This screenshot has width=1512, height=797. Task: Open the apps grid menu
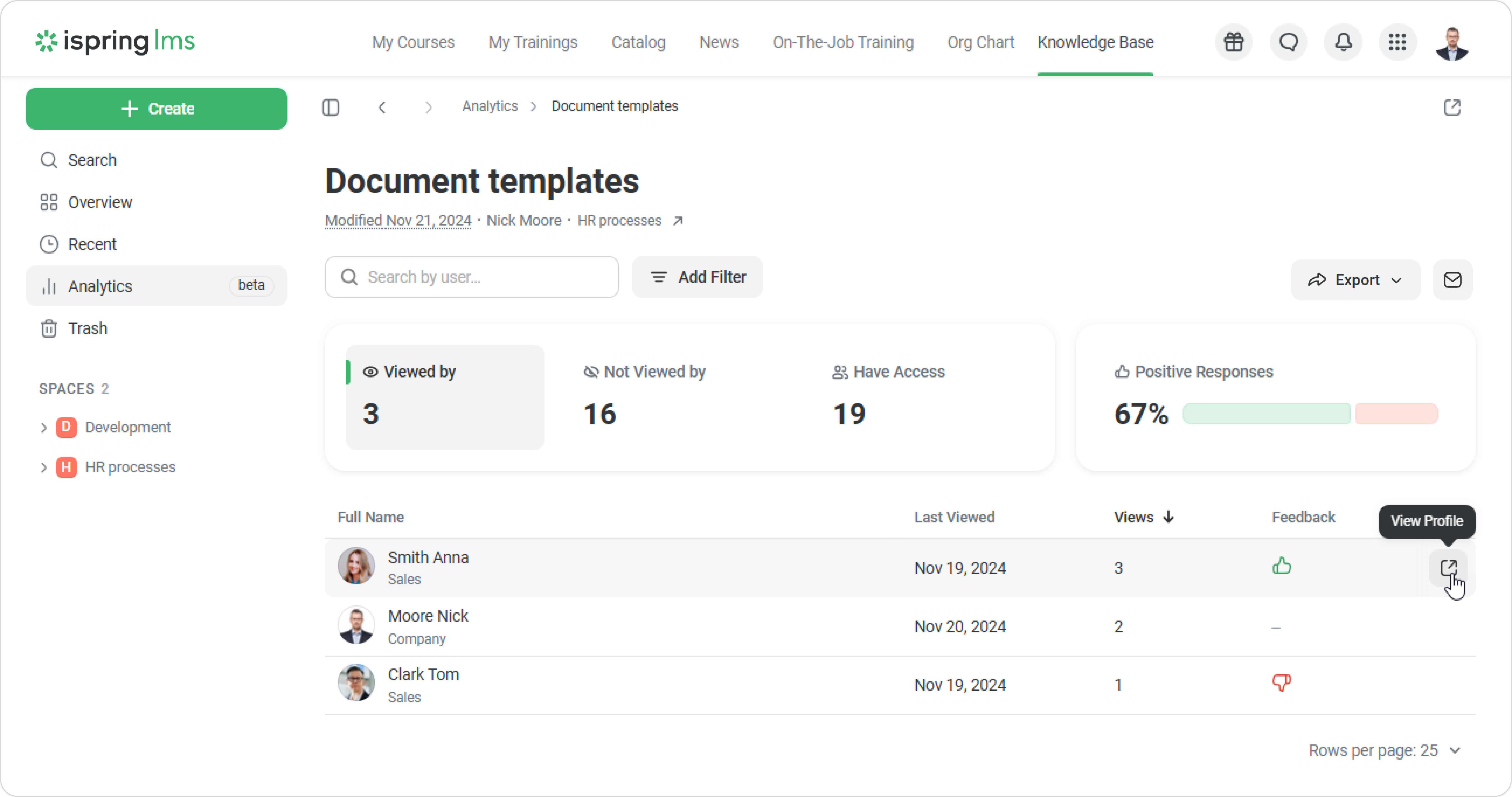1397,42
